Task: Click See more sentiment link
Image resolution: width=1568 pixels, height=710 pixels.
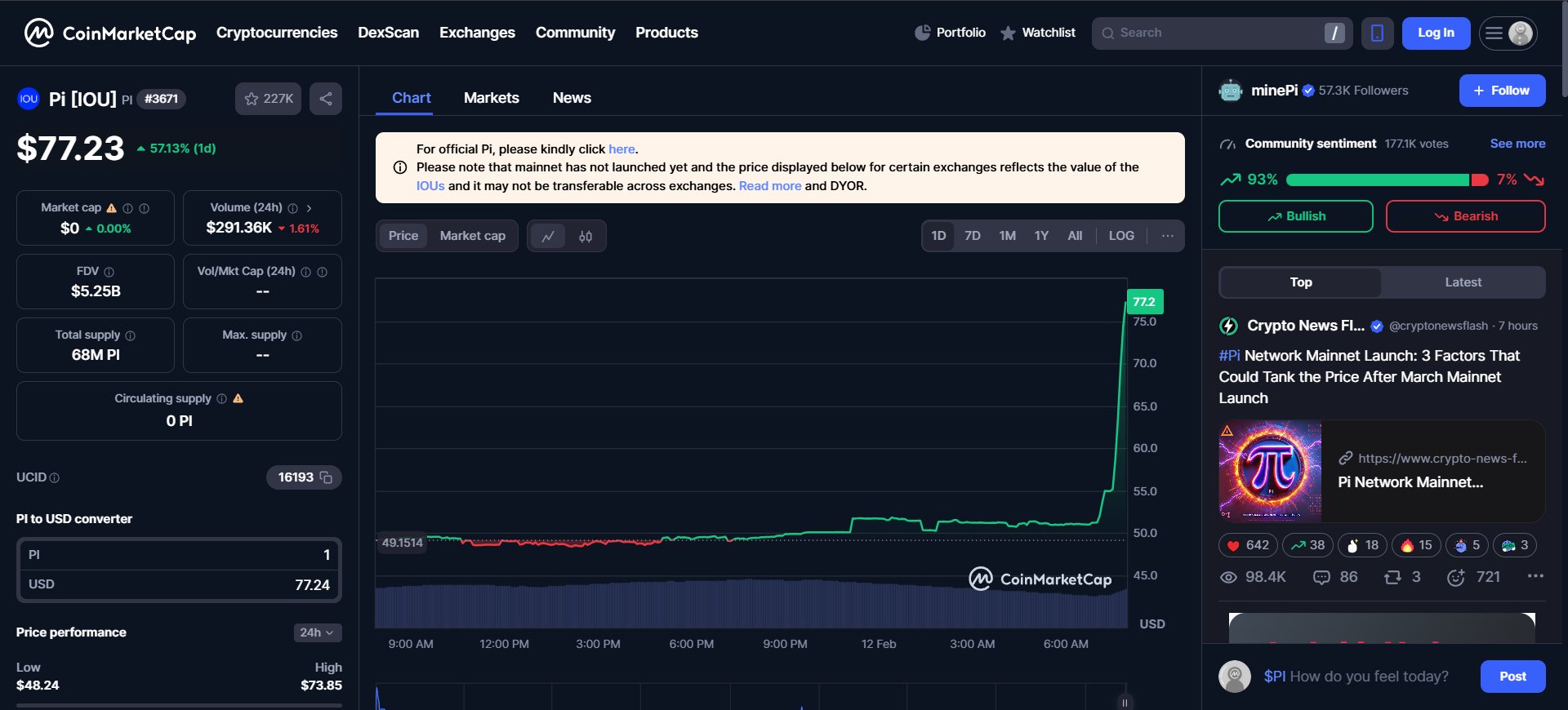Action: (x=1517, y=144)
